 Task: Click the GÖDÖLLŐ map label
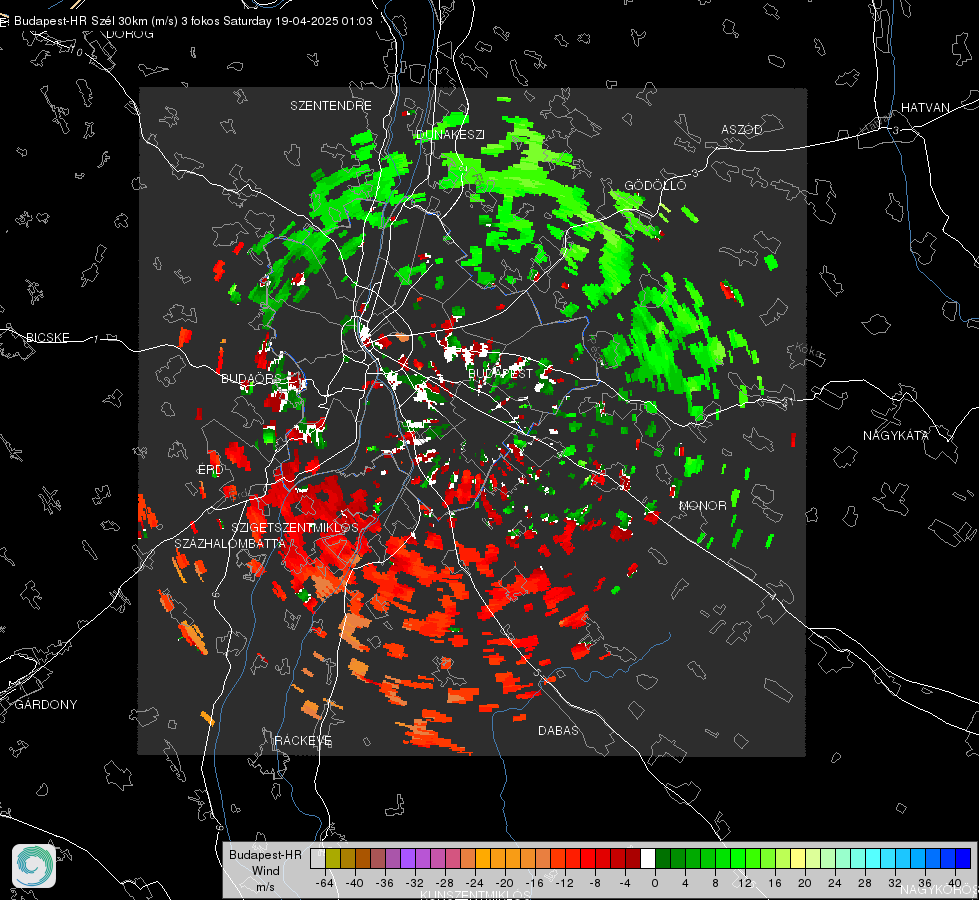click(x=655, y=185)
